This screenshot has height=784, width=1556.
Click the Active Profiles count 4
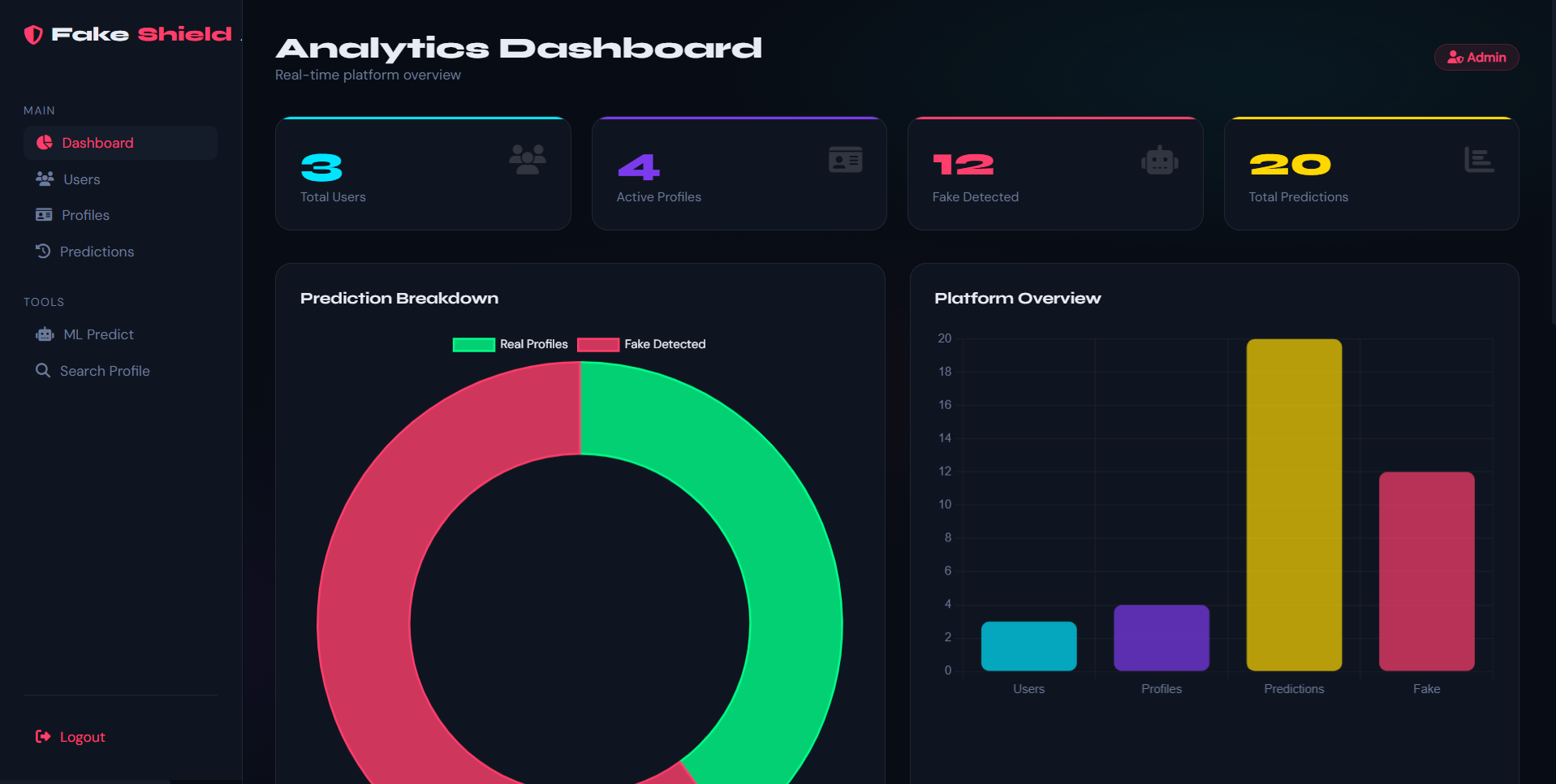pyautogui.click(x=639, y=166)
